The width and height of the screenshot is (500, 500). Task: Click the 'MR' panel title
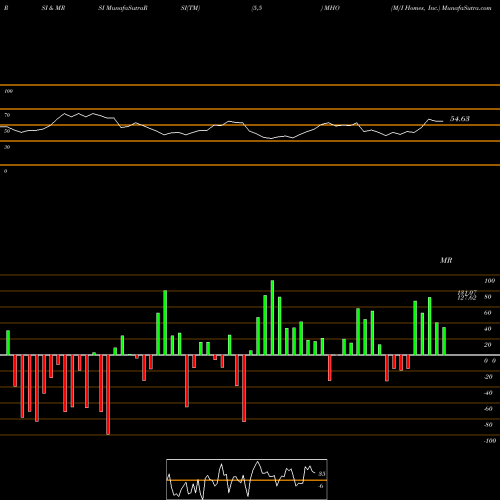pos(446,260)
